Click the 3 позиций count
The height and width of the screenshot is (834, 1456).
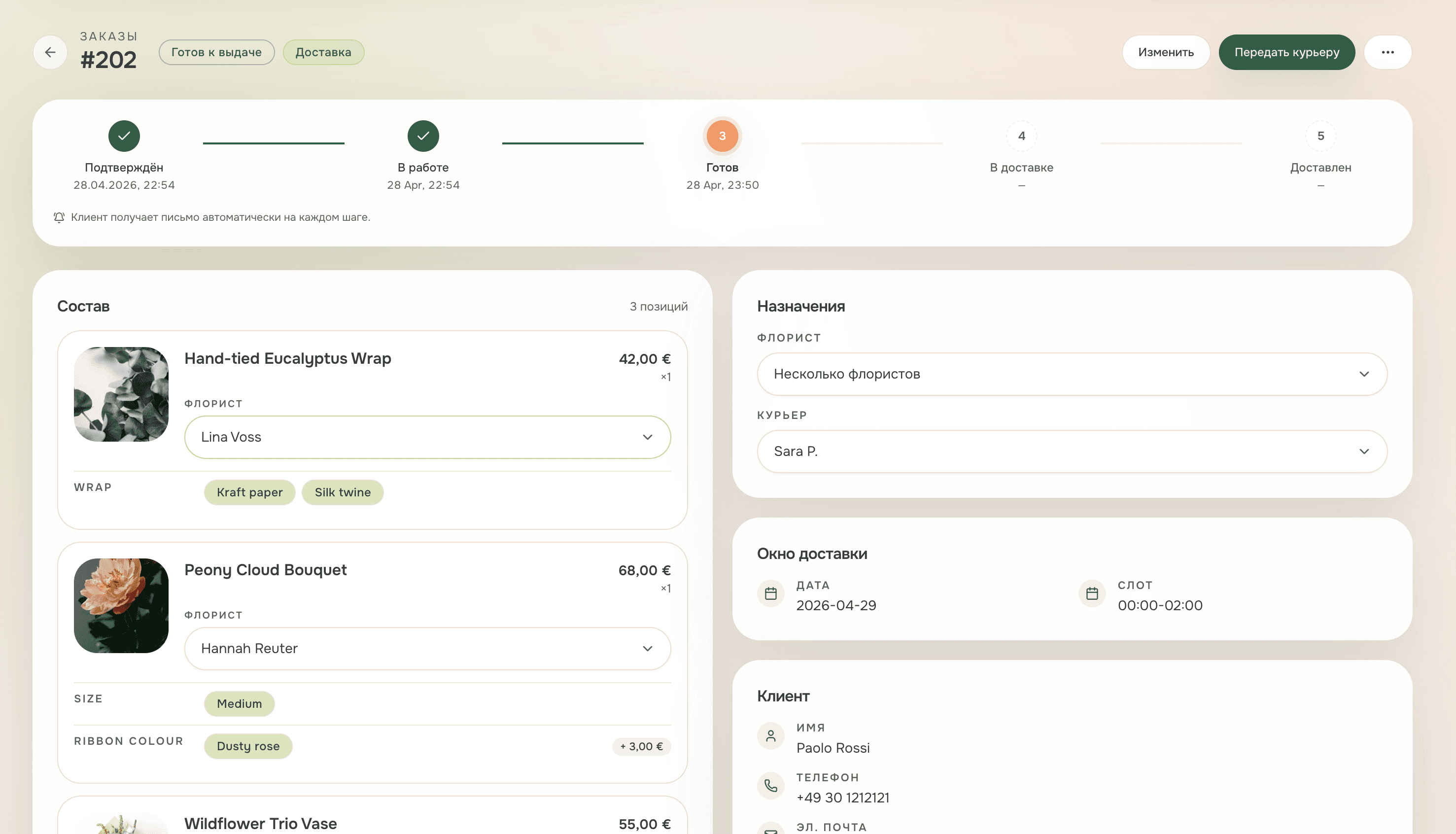click(x=659, y=307)
